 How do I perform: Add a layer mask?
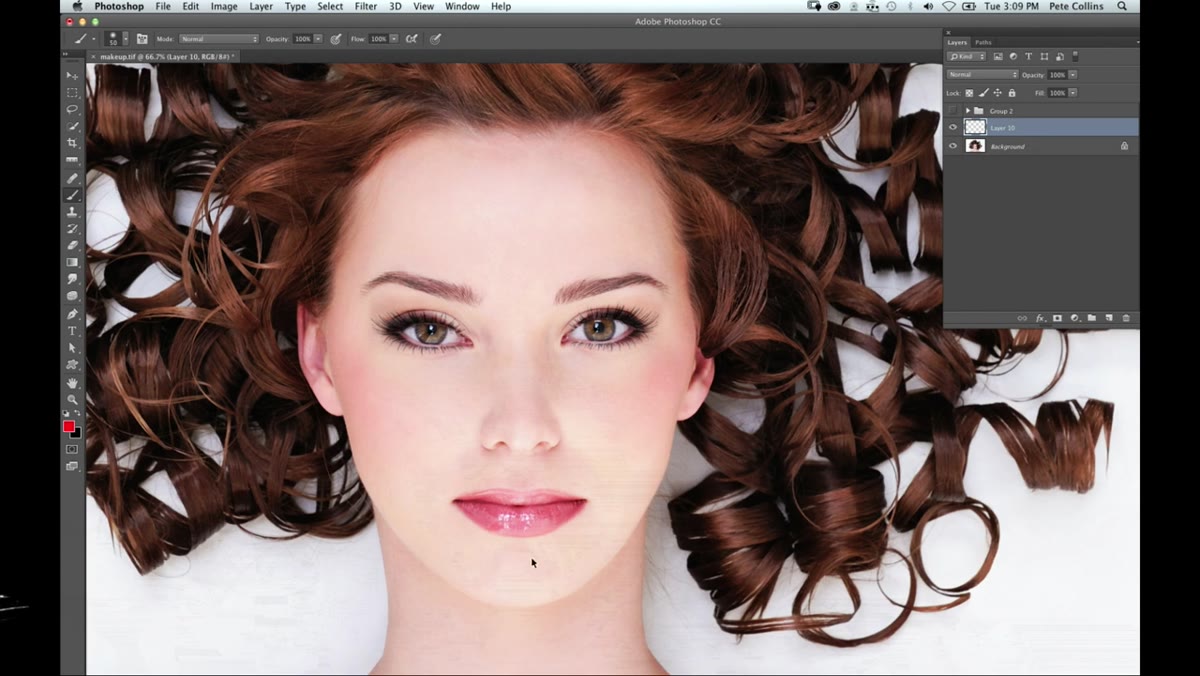(x=1057, y=318)
